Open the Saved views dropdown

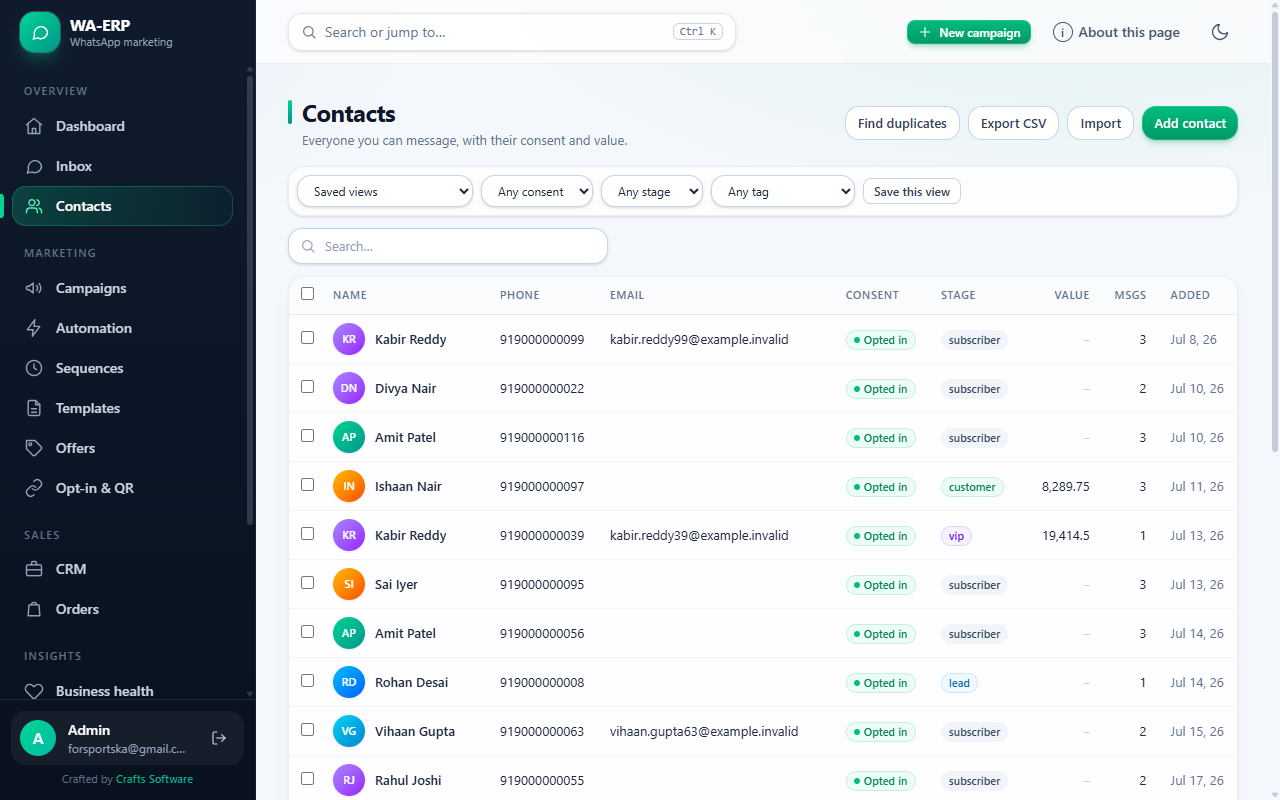point(385,191)
